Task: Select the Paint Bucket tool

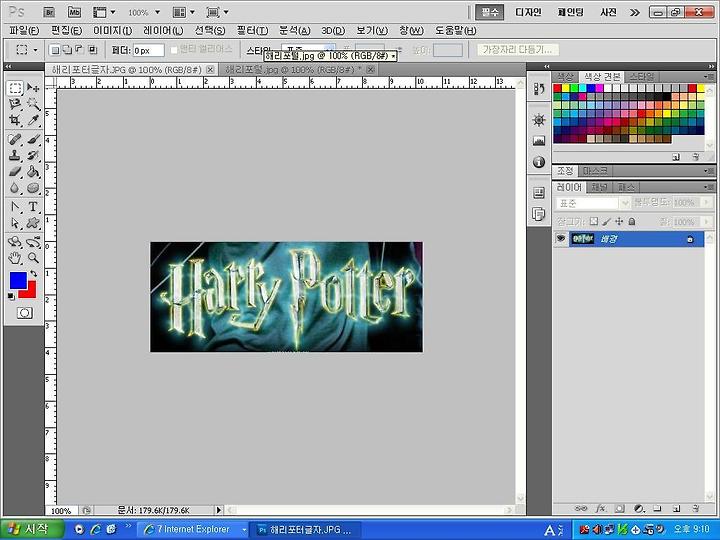Action: 33,172
